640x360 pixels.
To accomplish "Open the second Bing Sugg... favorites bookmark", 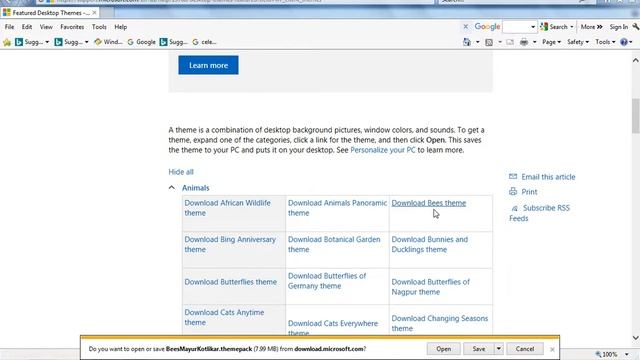I will point(68,42).
